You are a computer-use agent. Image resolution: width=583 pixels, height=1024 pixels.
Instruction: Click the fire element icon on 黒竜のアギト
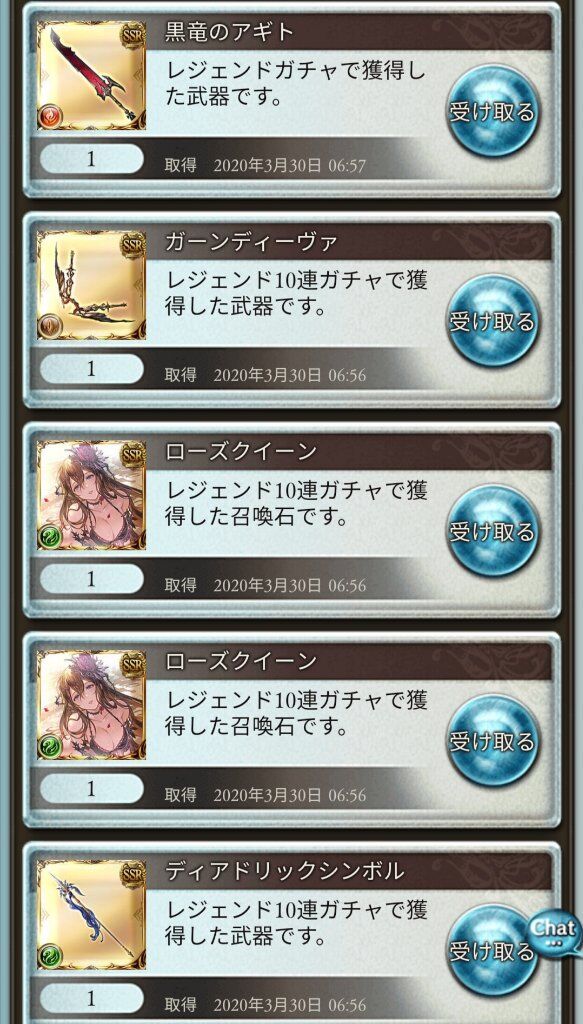coord(50,117)
